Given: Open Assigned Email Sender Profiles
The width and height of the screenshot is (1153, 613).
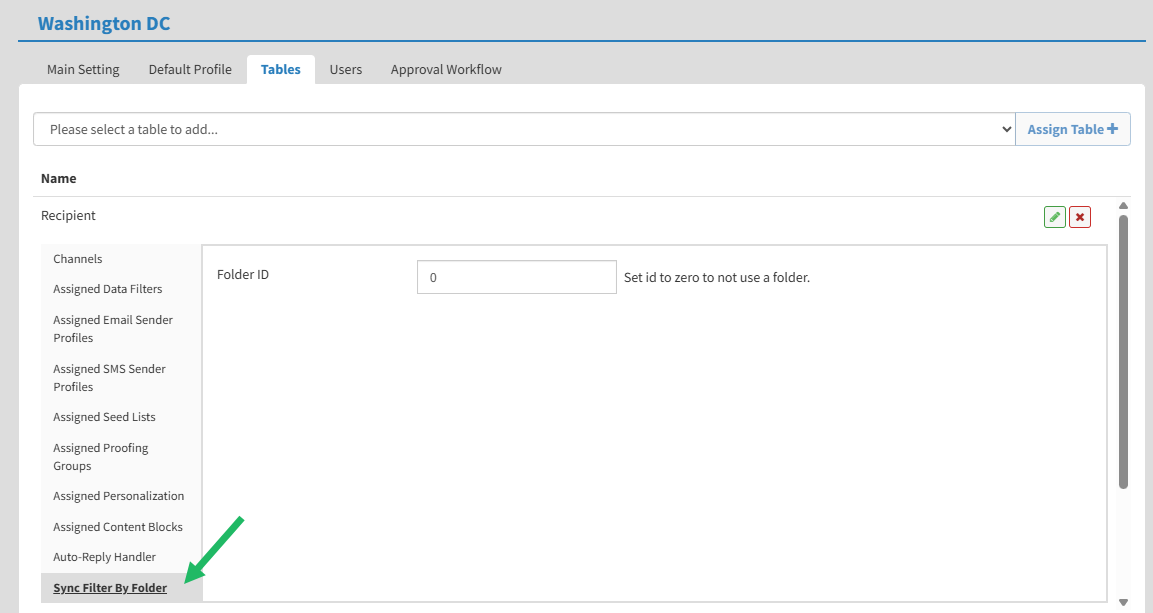Looking at the screenshot, I should pyautogui.click(x=113, y=329).
